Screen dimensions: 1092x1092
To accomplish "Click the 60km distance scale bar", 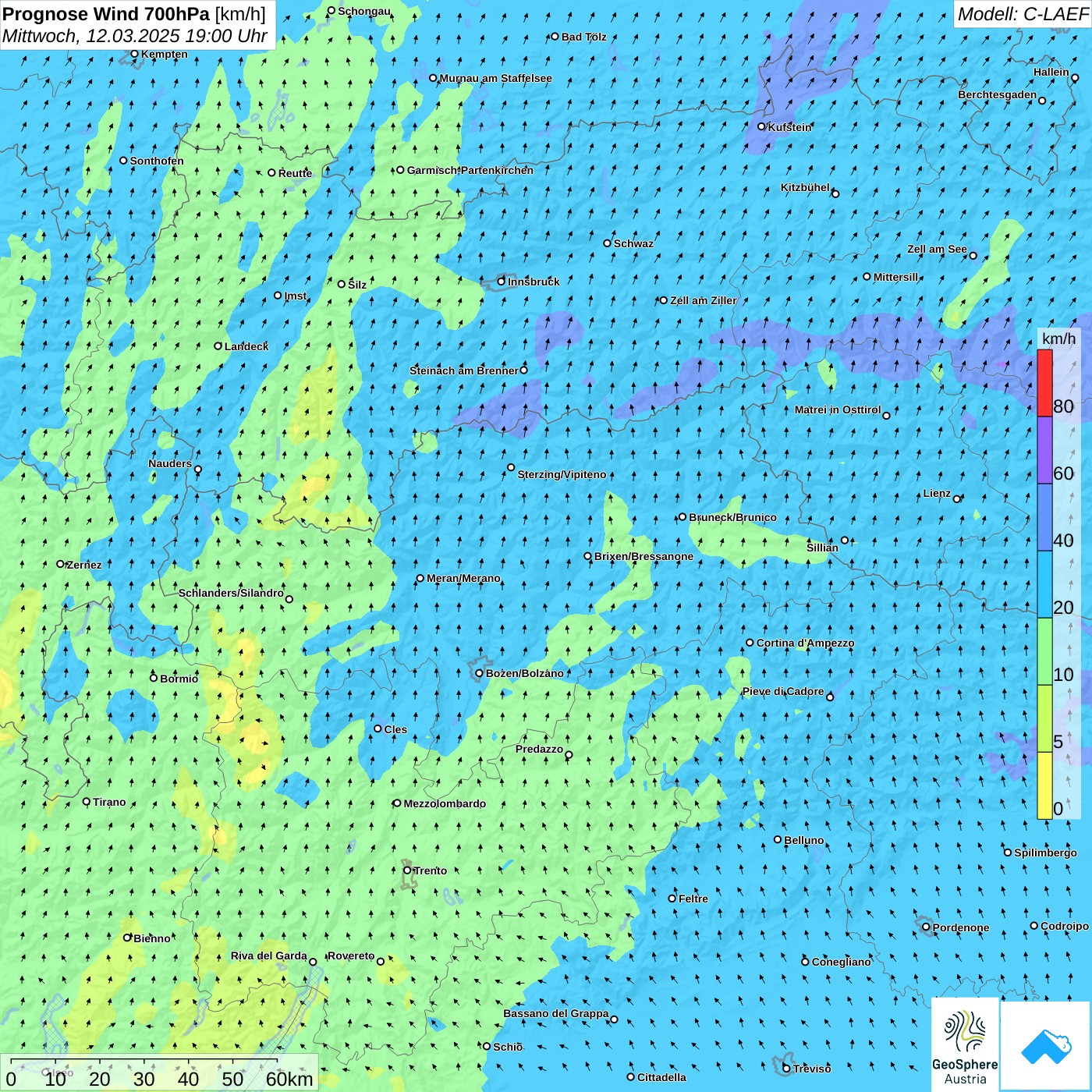I will [144, 1061].
